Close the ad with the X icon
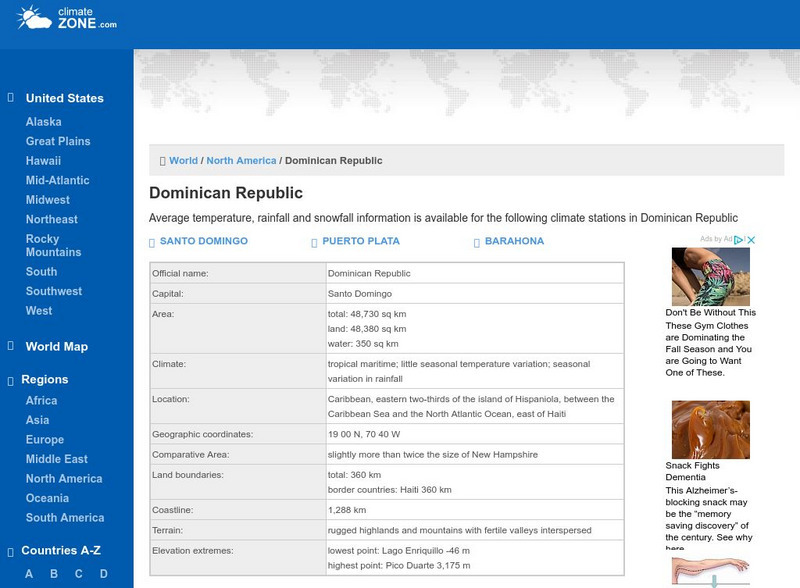This screenshot has width=800, height=588. [x=751, y=240]
